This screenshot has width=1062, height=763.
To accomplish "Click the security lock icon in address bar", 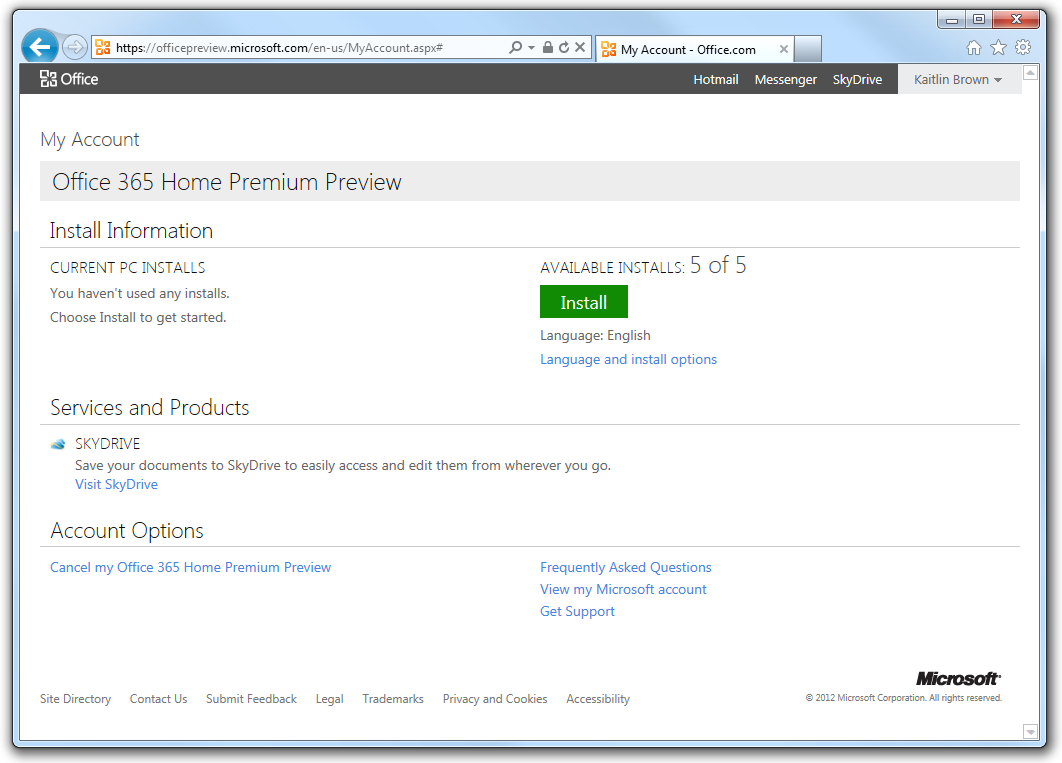I will (x=548, y=46).
